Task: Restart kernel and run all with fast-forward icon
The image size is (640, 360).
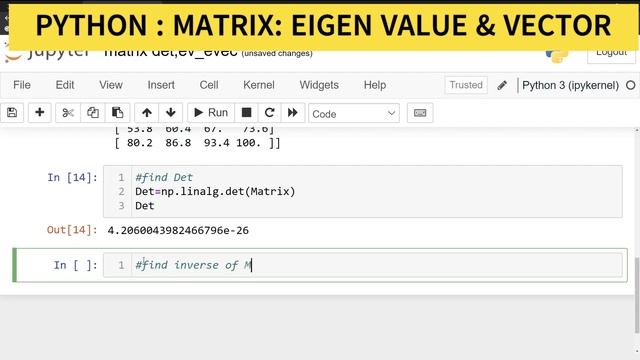Action: point(293,113)
